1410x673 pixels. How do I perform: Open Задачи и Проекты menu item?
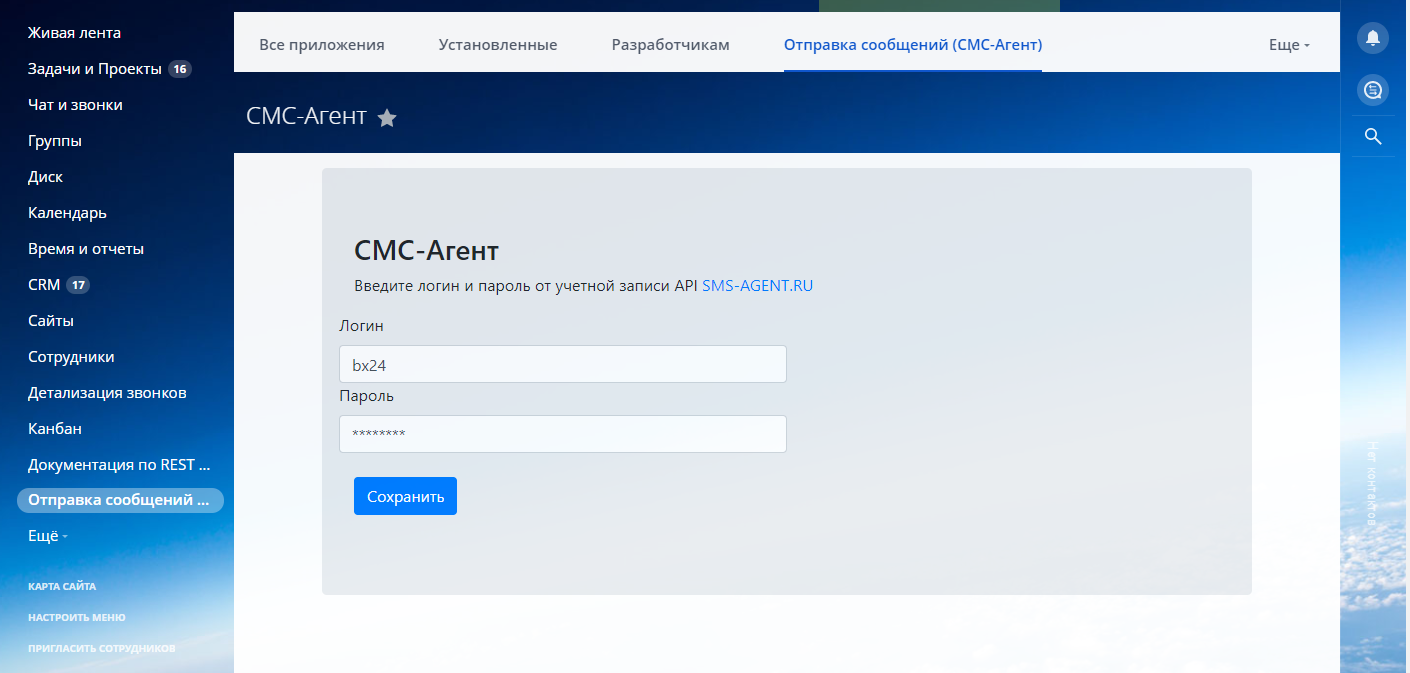(x=94, y=69)
